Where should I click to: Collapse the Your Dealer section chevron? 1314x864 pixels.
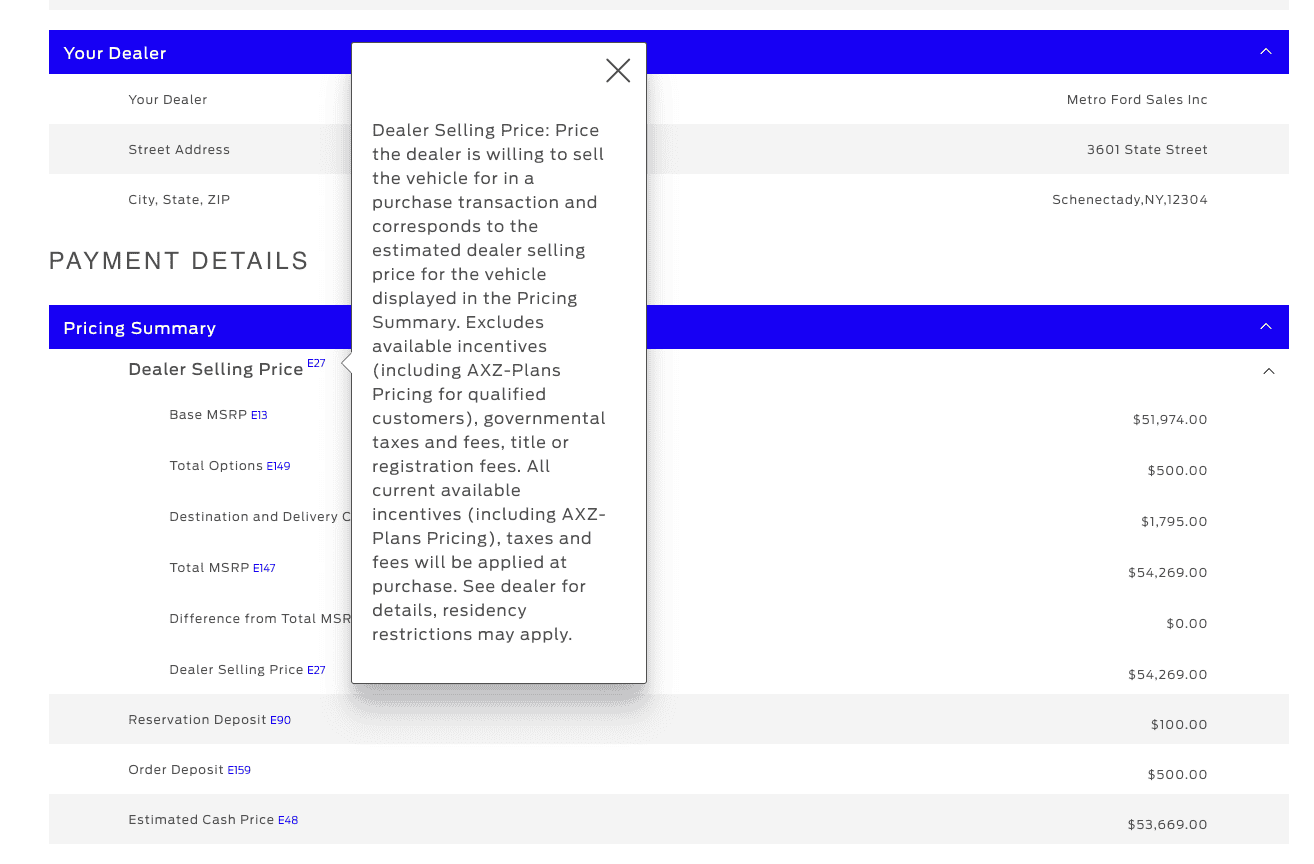(1266, 52)
